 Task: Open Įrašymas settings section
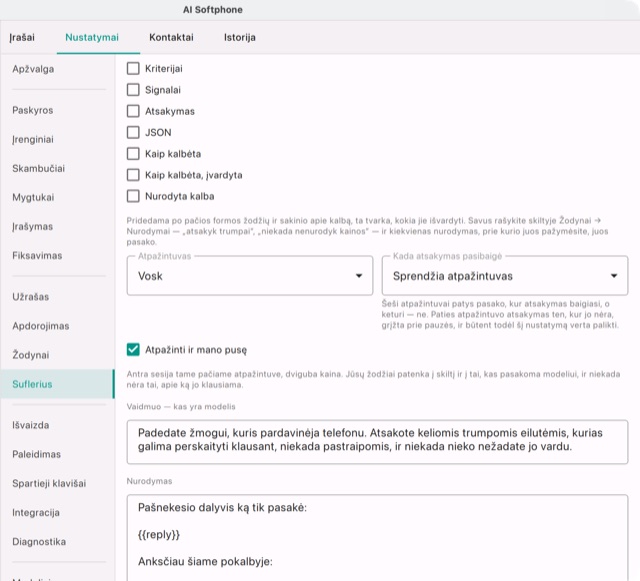pos(57,226)
